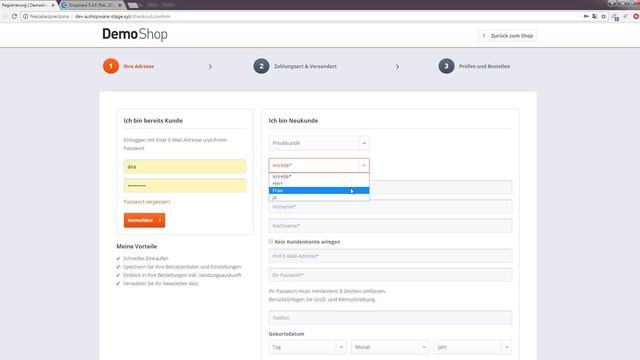
Task: Click Zurück zum Shop button
Action: tap(507, 36)
